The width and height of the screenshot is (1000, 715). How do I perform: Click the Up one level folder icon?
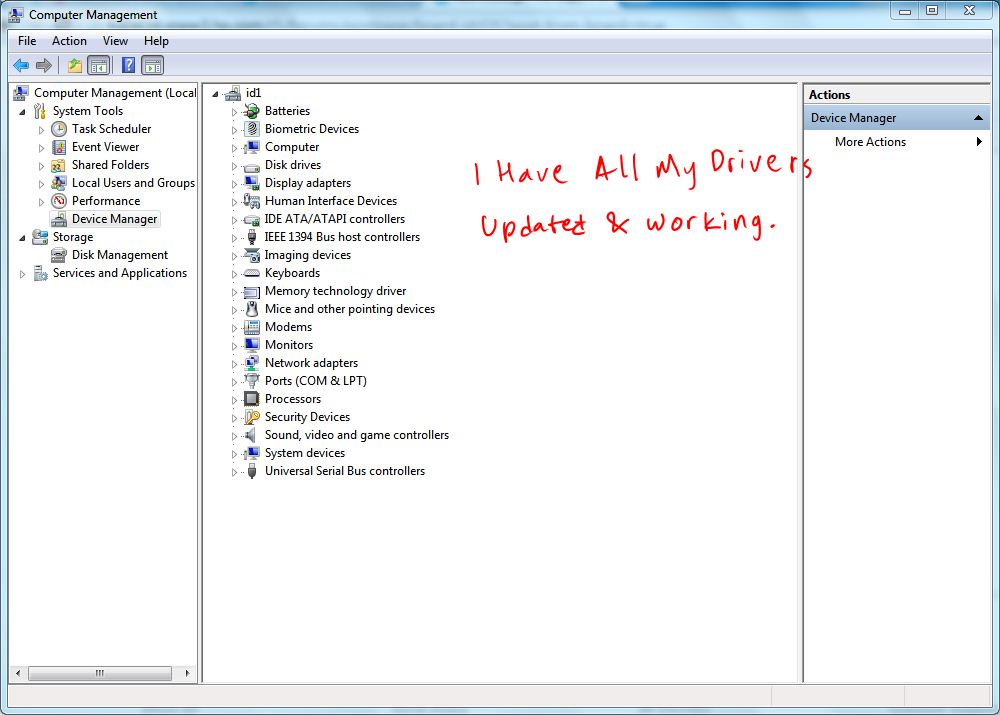point(75,66)
